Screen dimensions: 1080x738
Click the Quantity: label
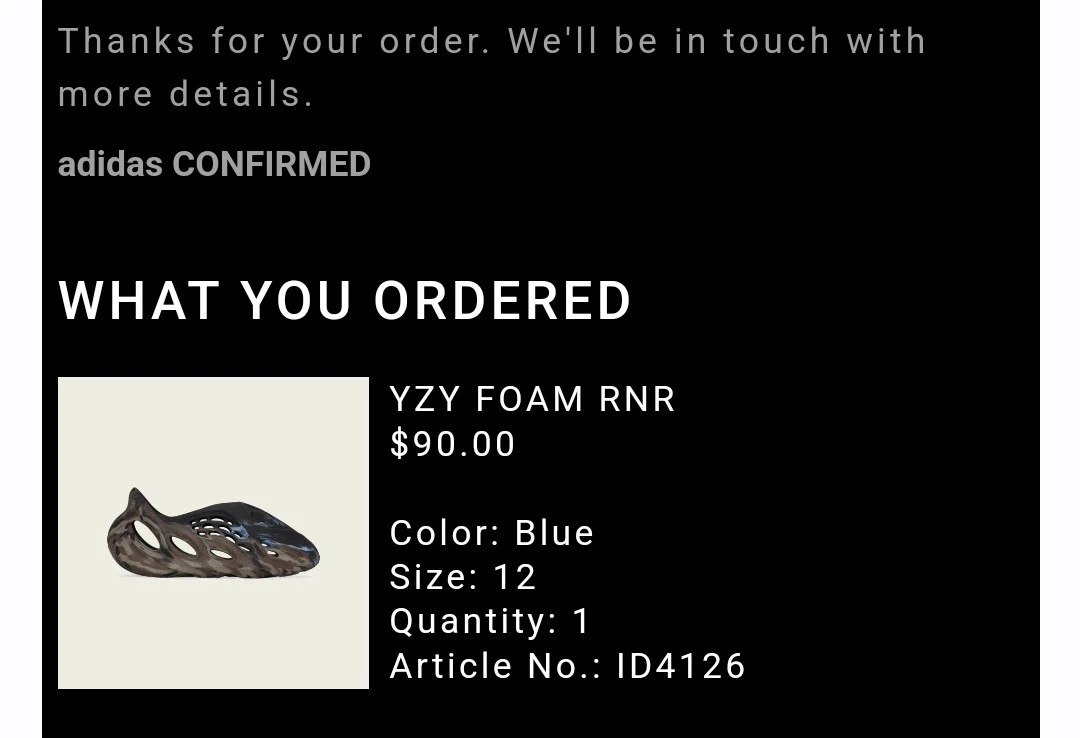[473, 621]
